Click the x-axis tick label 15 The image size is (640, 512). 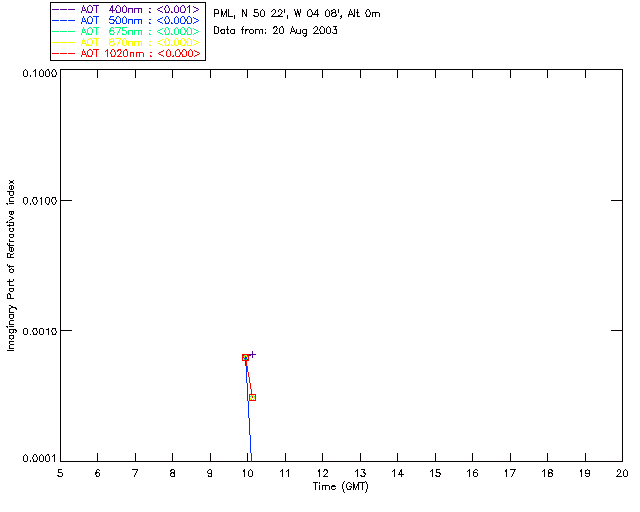[x=435, y=473]
